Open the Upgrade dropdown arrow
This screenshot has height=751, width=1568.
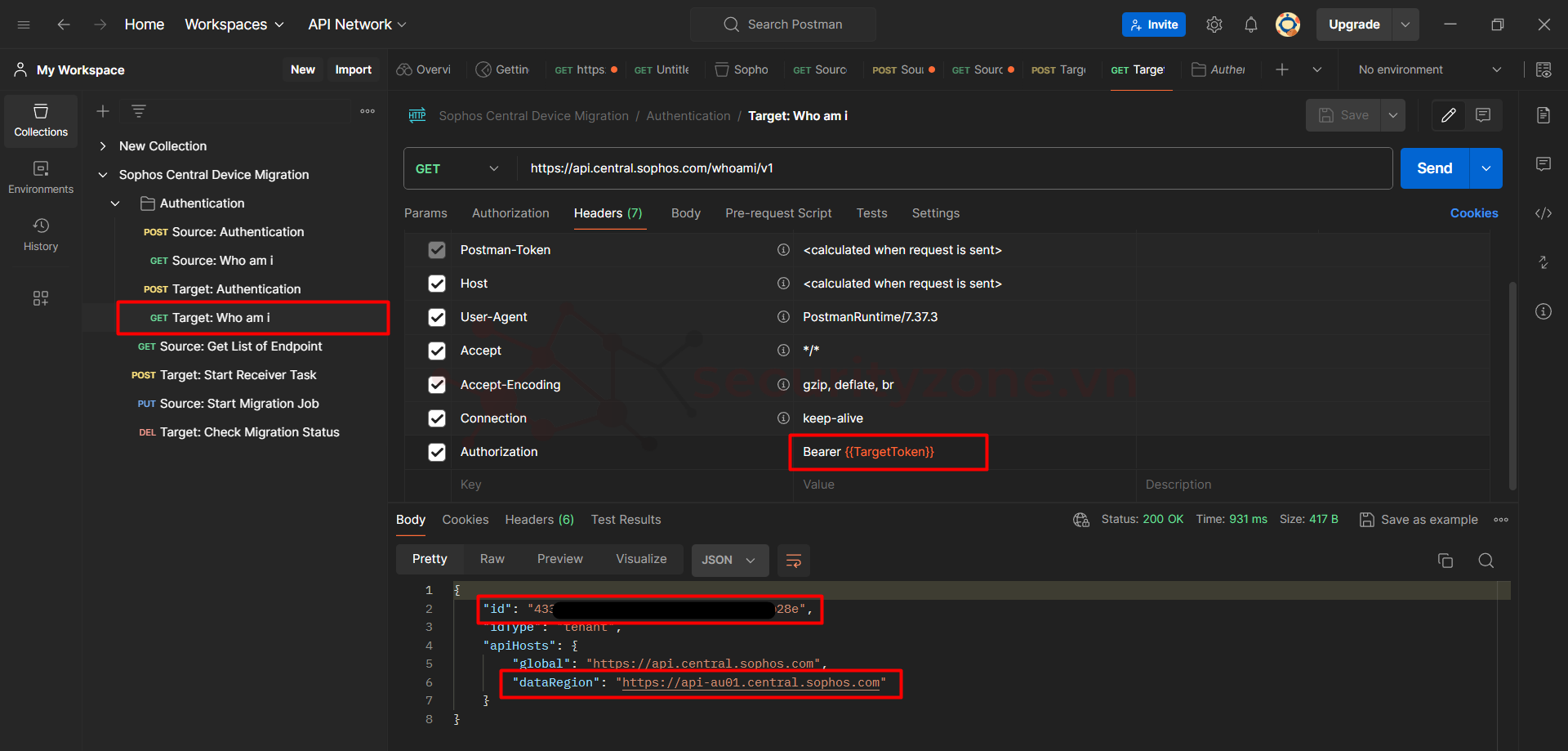tap(1405, 25)
